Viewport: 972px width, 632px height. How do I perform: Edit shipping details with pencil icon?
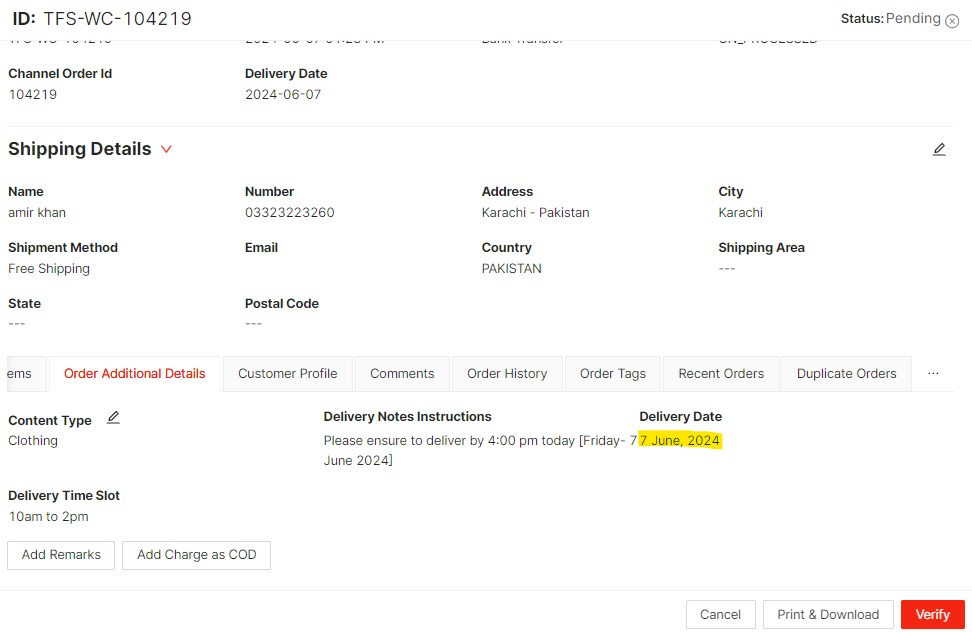click(939, 149)
